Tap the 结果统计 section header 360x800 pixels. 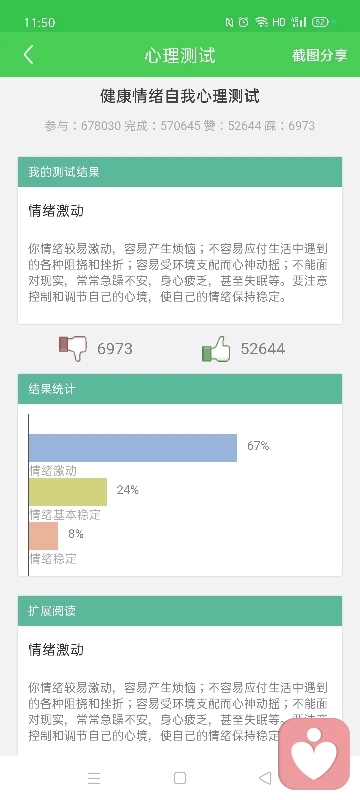pos(180,389)
